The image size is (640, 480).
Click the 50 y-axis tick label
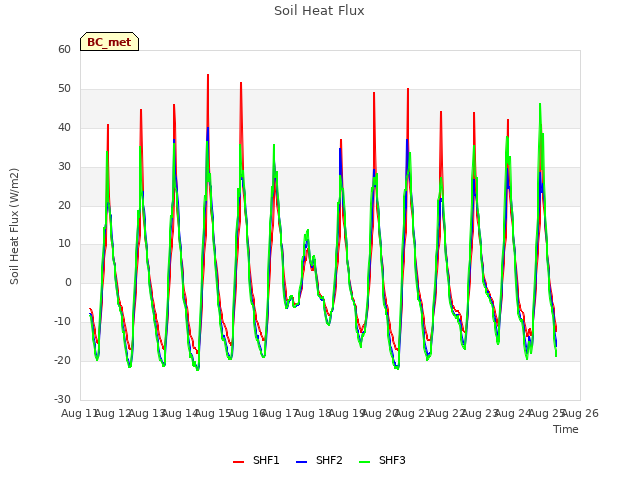click(64, 89)
